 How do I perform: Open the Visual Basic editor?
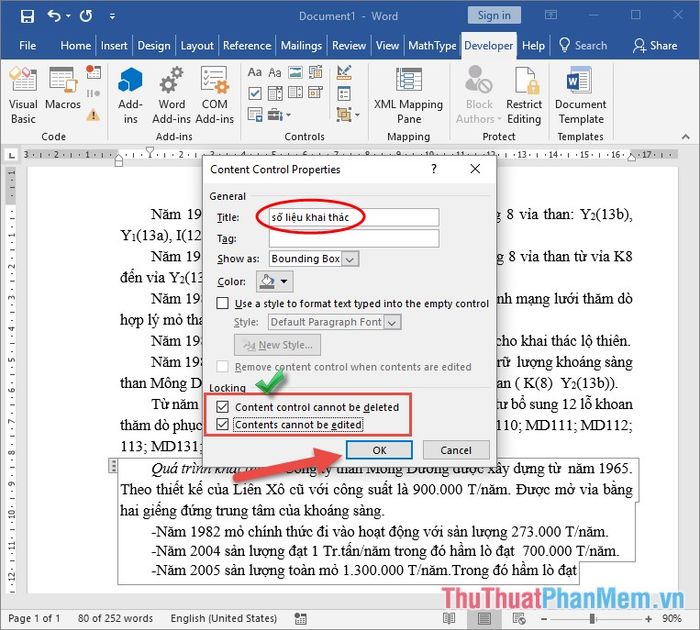pos(23,95)
